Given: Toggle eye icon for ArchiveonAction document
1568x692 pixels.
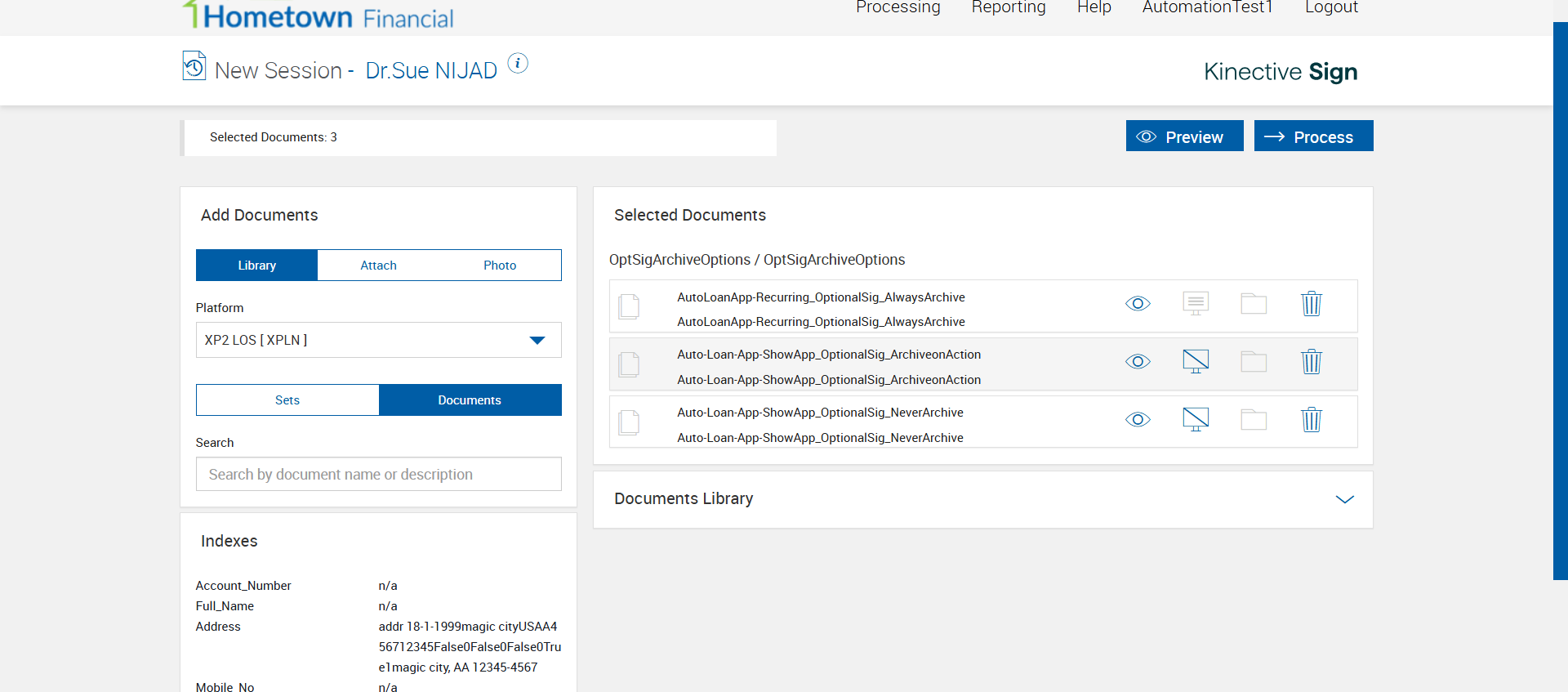Looking at the screenshot, I should tap(1138, 362).
